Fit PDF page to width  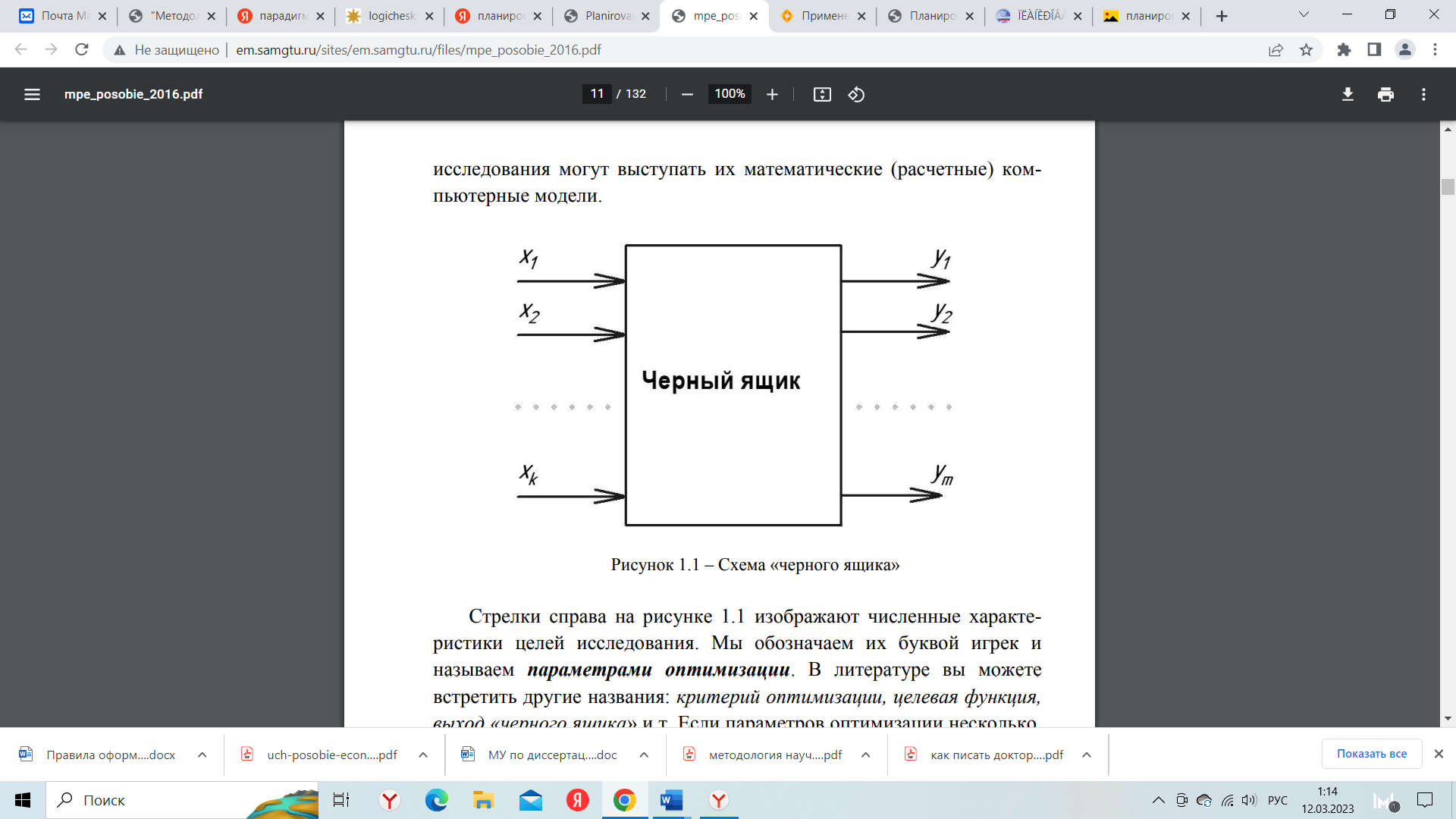tap(822, 94)
